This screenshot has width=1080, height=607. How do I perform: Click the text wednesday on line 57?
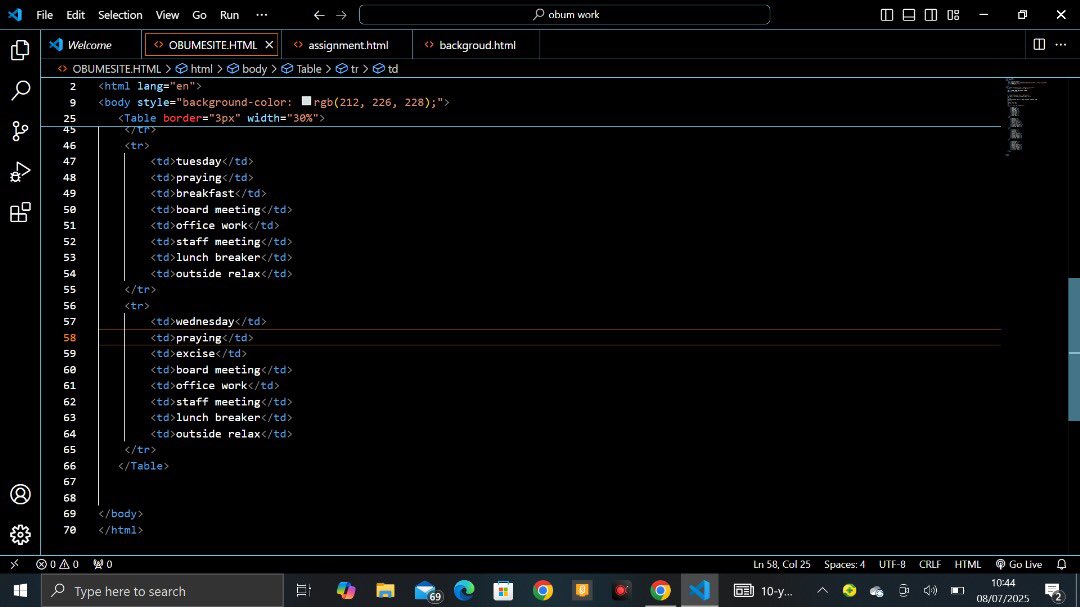tap(205, 322)
